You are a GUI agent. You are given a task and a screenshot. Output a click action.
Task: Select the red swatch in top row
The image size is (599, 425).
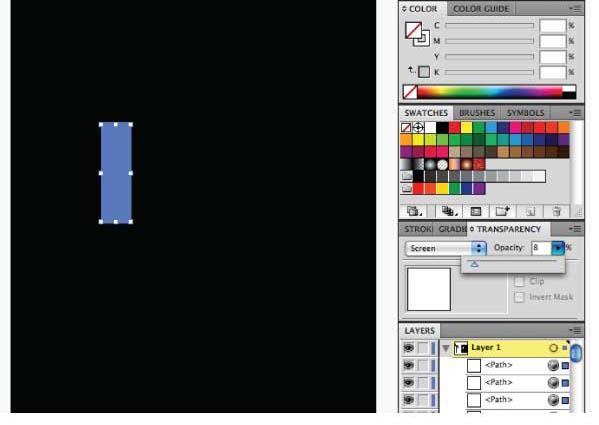tap(454, 127)
